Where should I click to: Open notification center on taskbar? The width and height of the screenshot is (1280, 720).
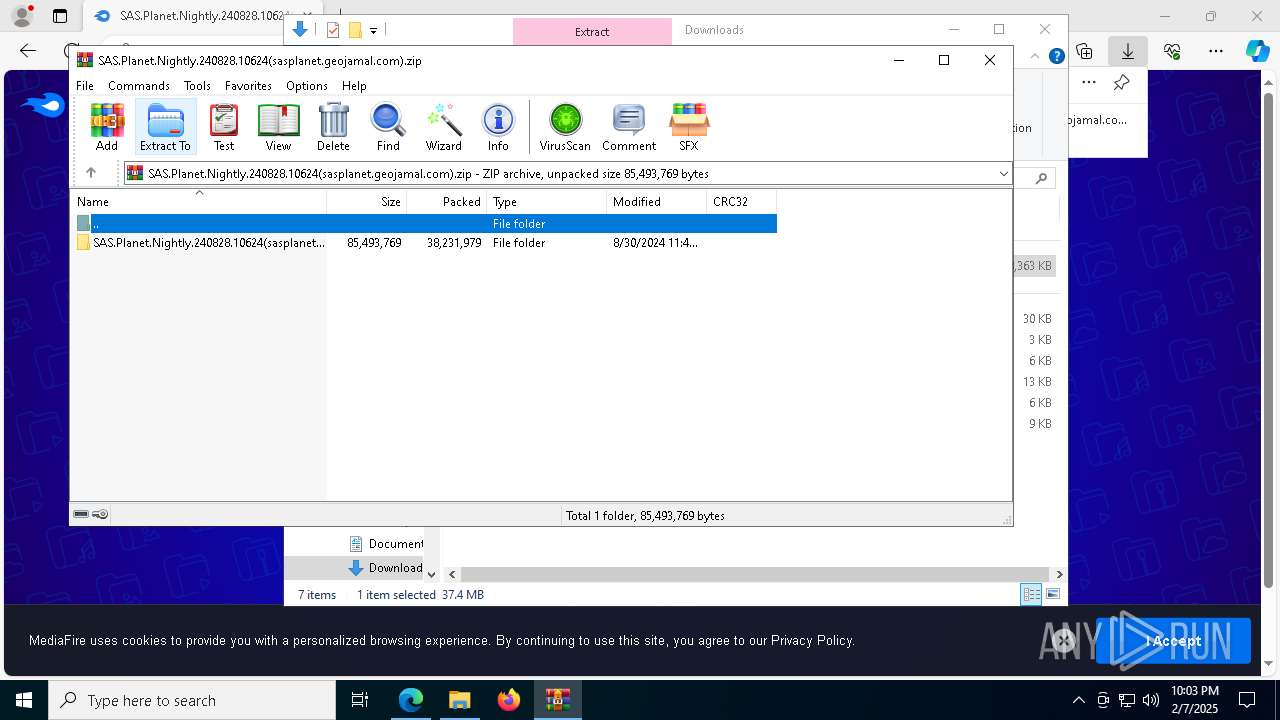1247,700
